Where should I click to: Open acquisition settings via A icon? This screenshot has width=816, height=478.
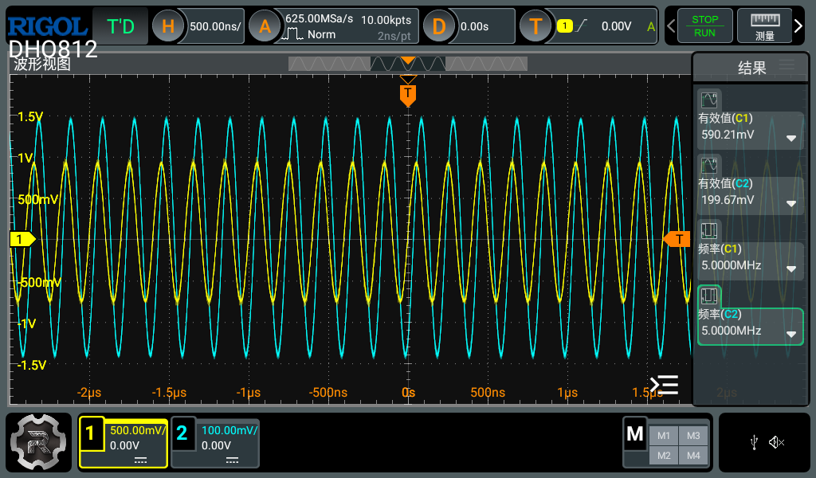click(x=264, y=26)
